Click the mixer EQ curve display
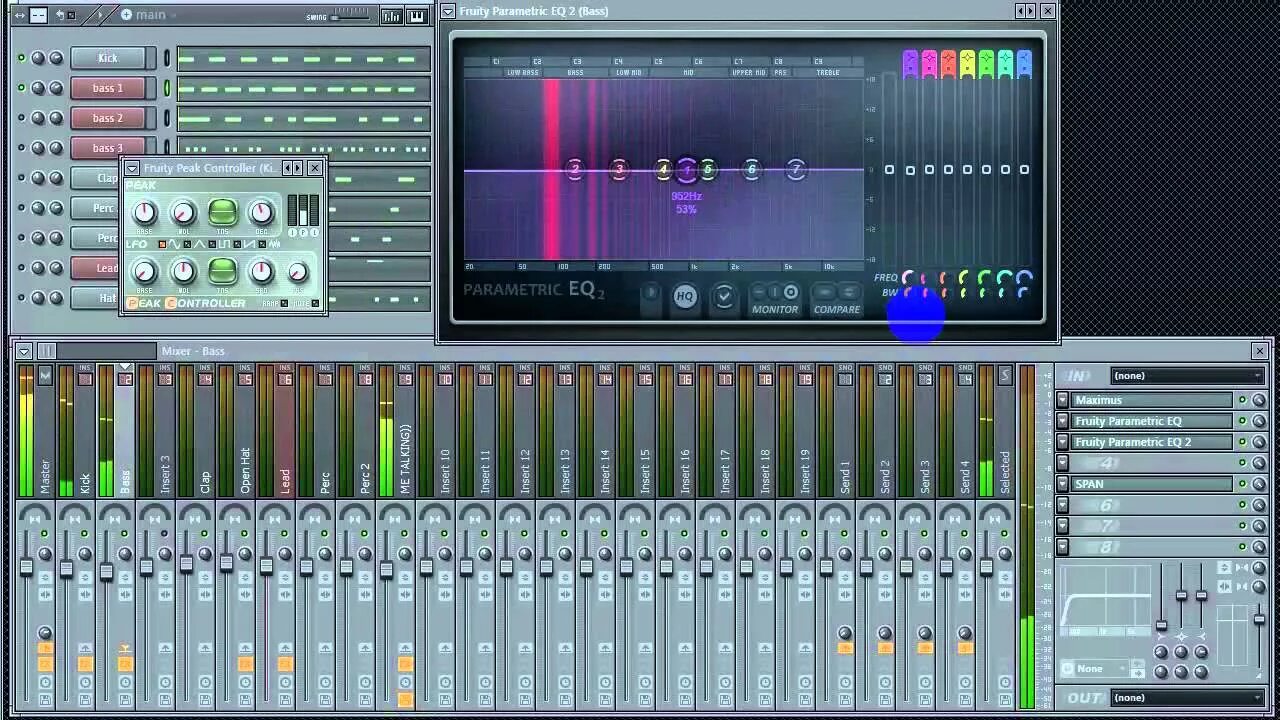The image size is (1280, 720). (1105, 602)
